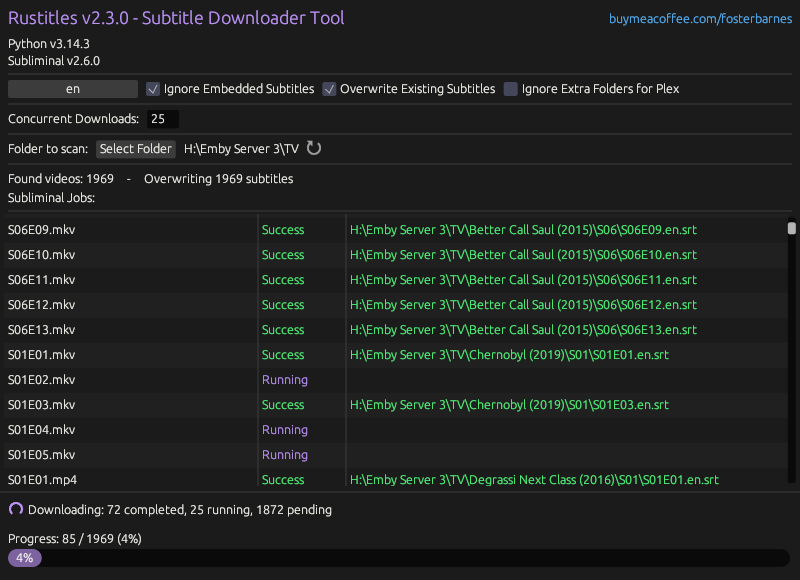The image size is (800, 580).
Task: Click the progress bar at the bottom
Action: pos(400,558)
